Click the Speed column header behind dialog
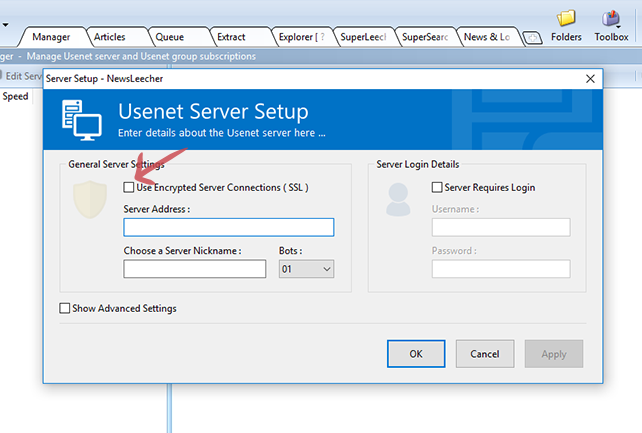The height and width of the screenshot is (433, 642). pos(16,97)
